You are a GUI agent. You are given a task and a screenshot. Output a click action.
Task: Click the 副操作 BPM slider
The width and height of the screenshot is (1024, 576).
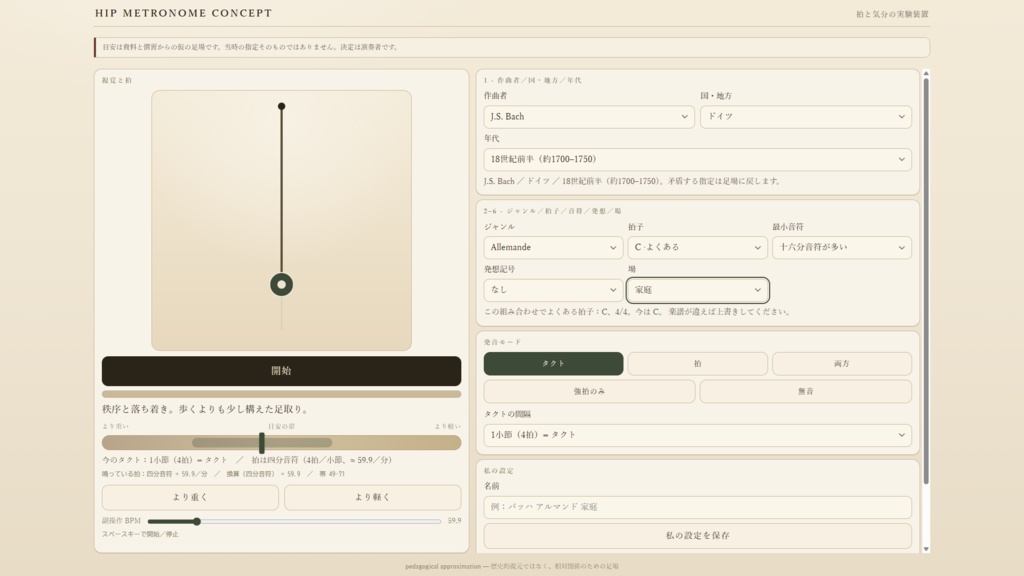pos(294,521)
